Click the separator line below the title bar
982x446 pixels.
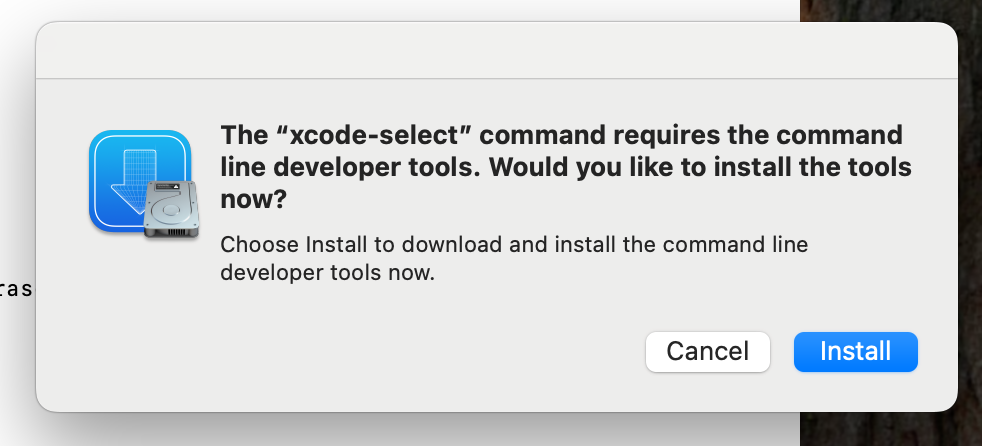pyautogui.click(x=496, y=78)
